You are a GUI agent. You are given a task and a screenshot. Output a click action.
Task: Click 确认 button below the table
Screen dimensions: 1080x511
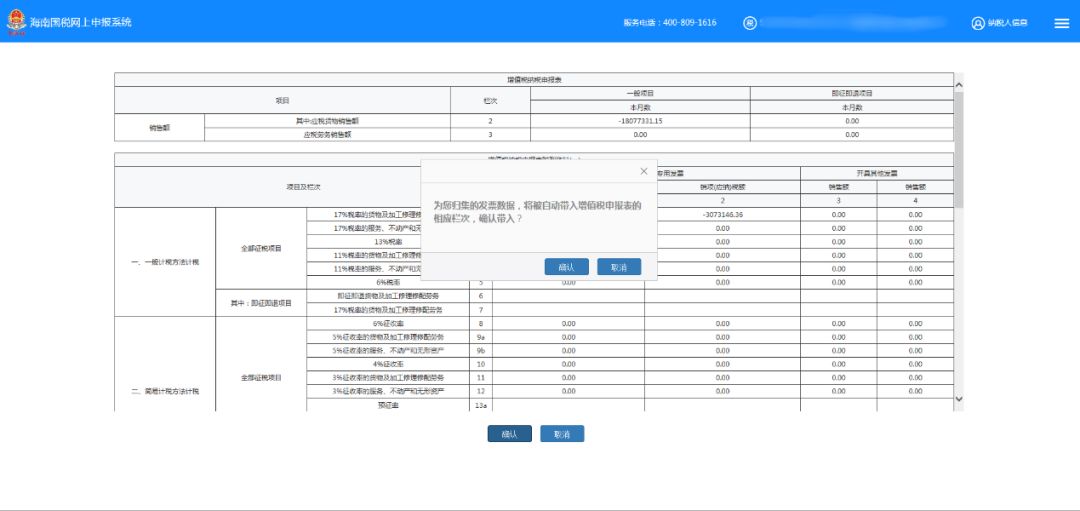509,434
